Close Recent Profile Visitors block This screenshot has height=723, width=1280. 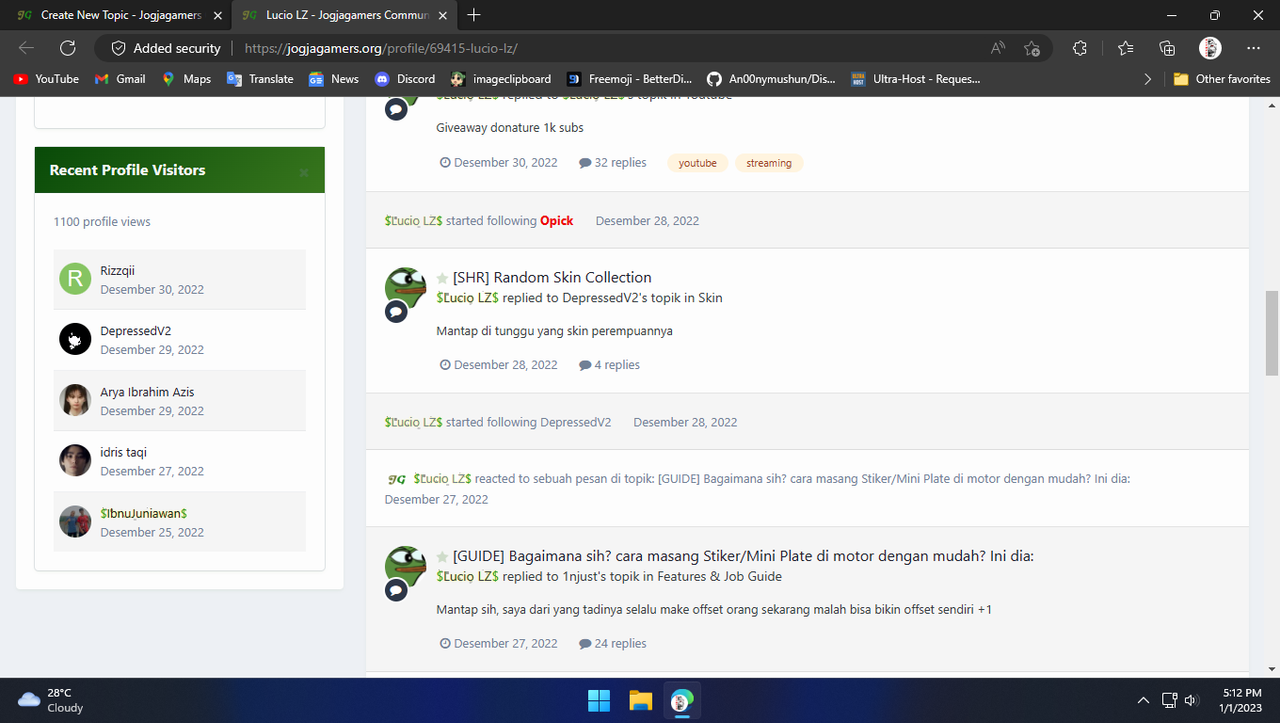click(304, 172)
